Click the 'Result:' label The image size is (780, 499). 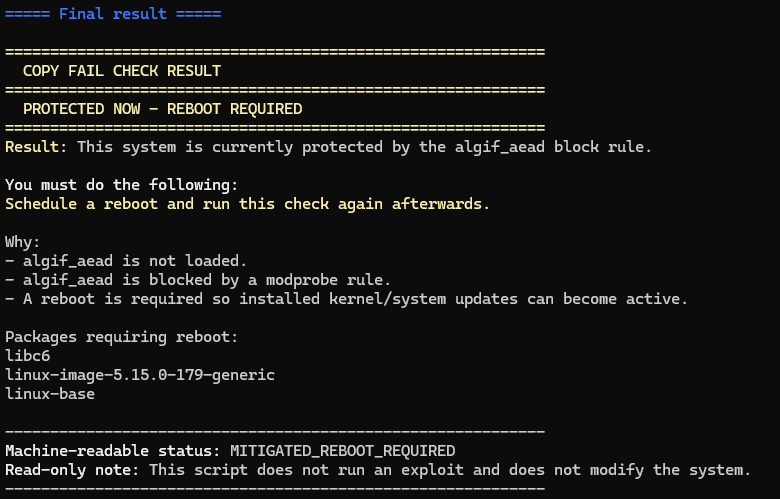36,147
